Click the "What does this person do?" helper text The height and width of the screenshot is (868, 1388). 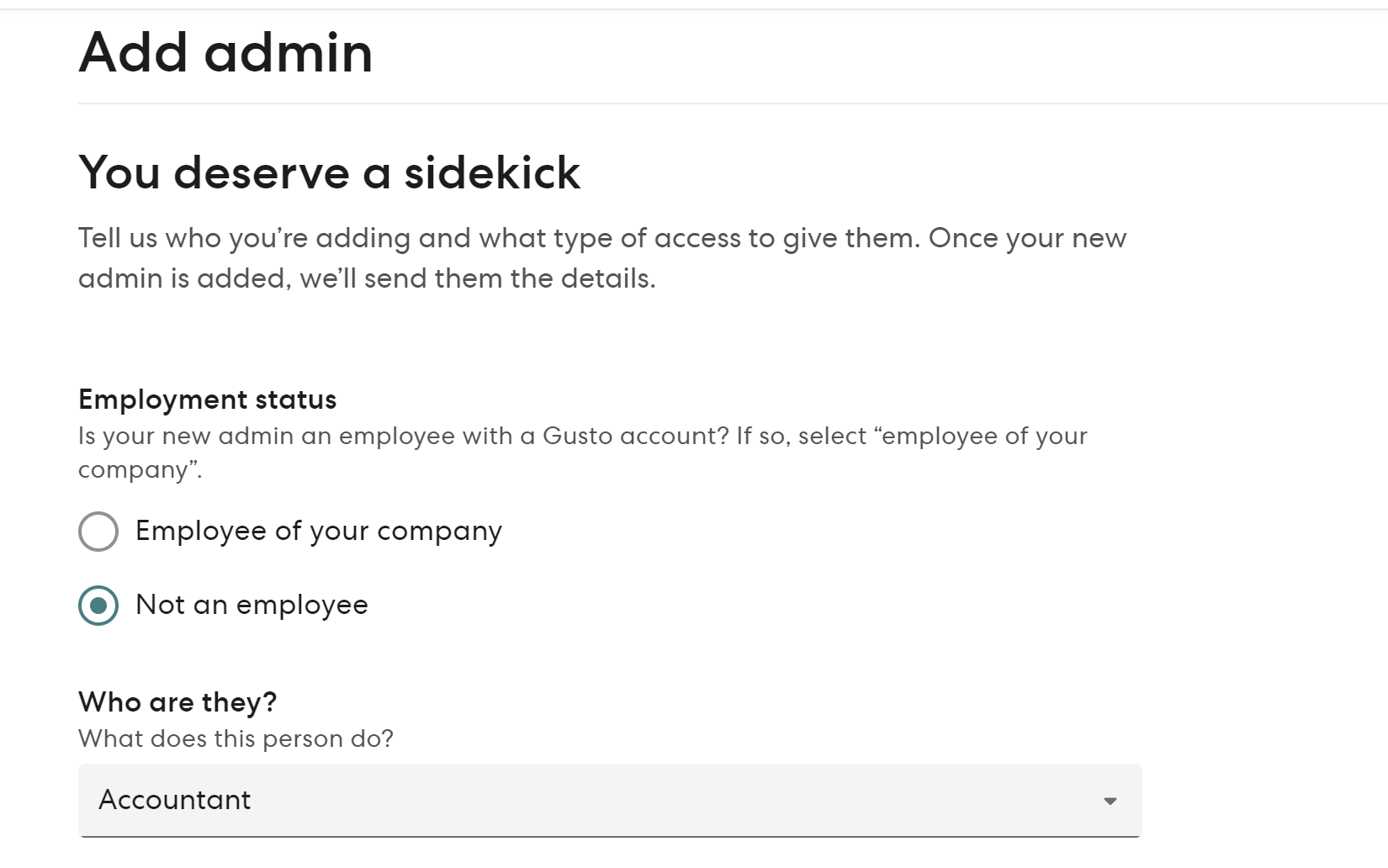[236, 738]
